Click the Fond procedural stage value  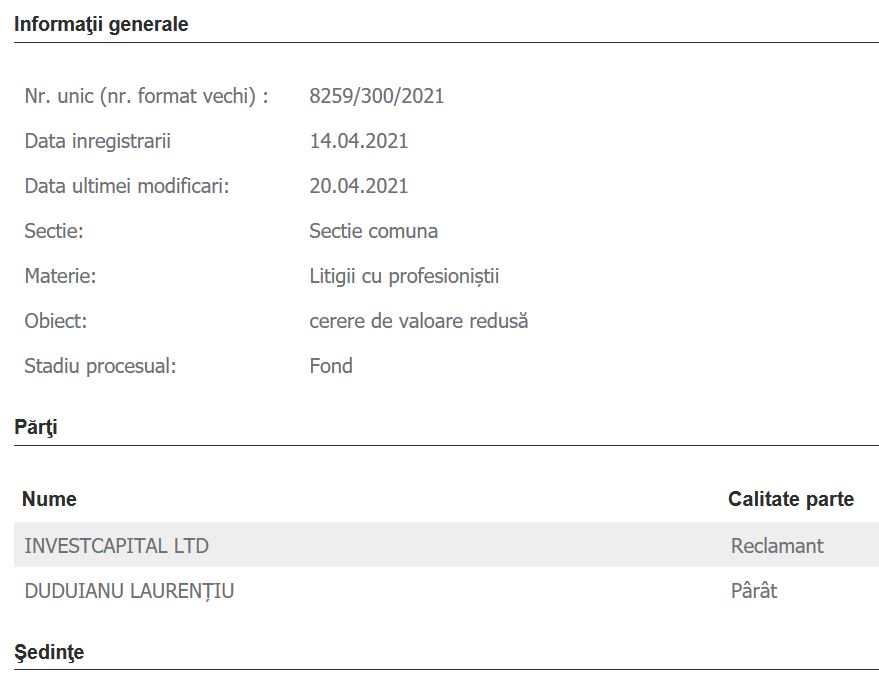[x=331, y=366]
